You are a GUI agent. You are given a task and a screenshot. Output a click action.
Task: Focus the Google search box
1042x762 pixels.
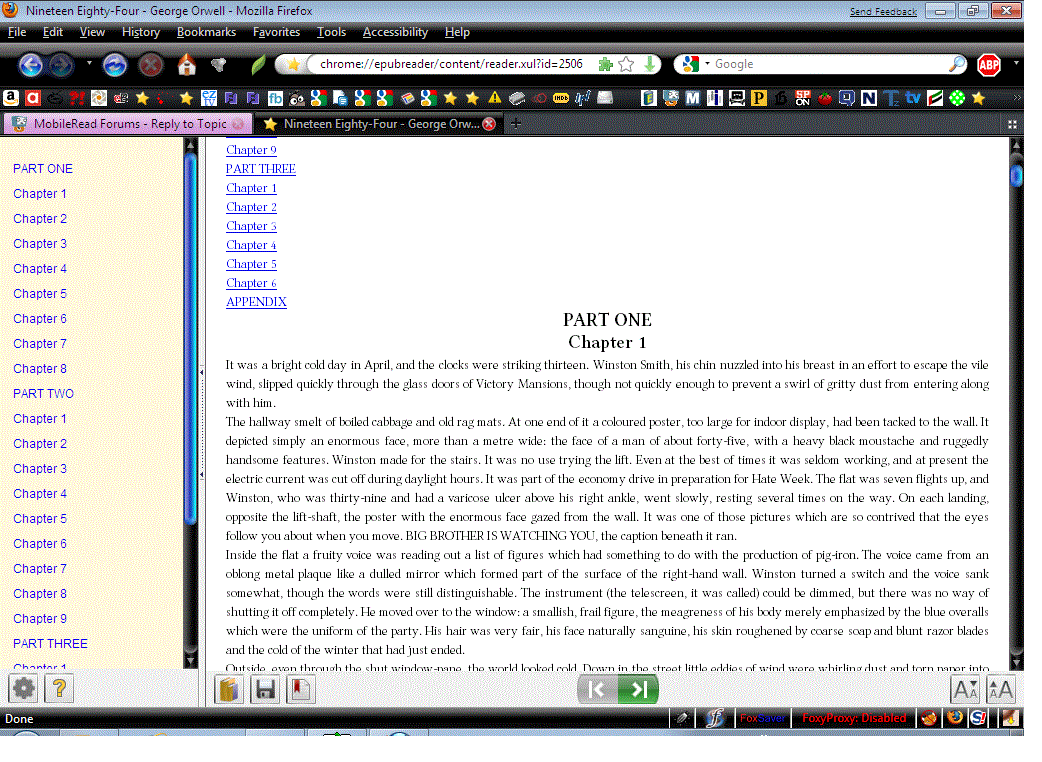(x=829, y=64)
